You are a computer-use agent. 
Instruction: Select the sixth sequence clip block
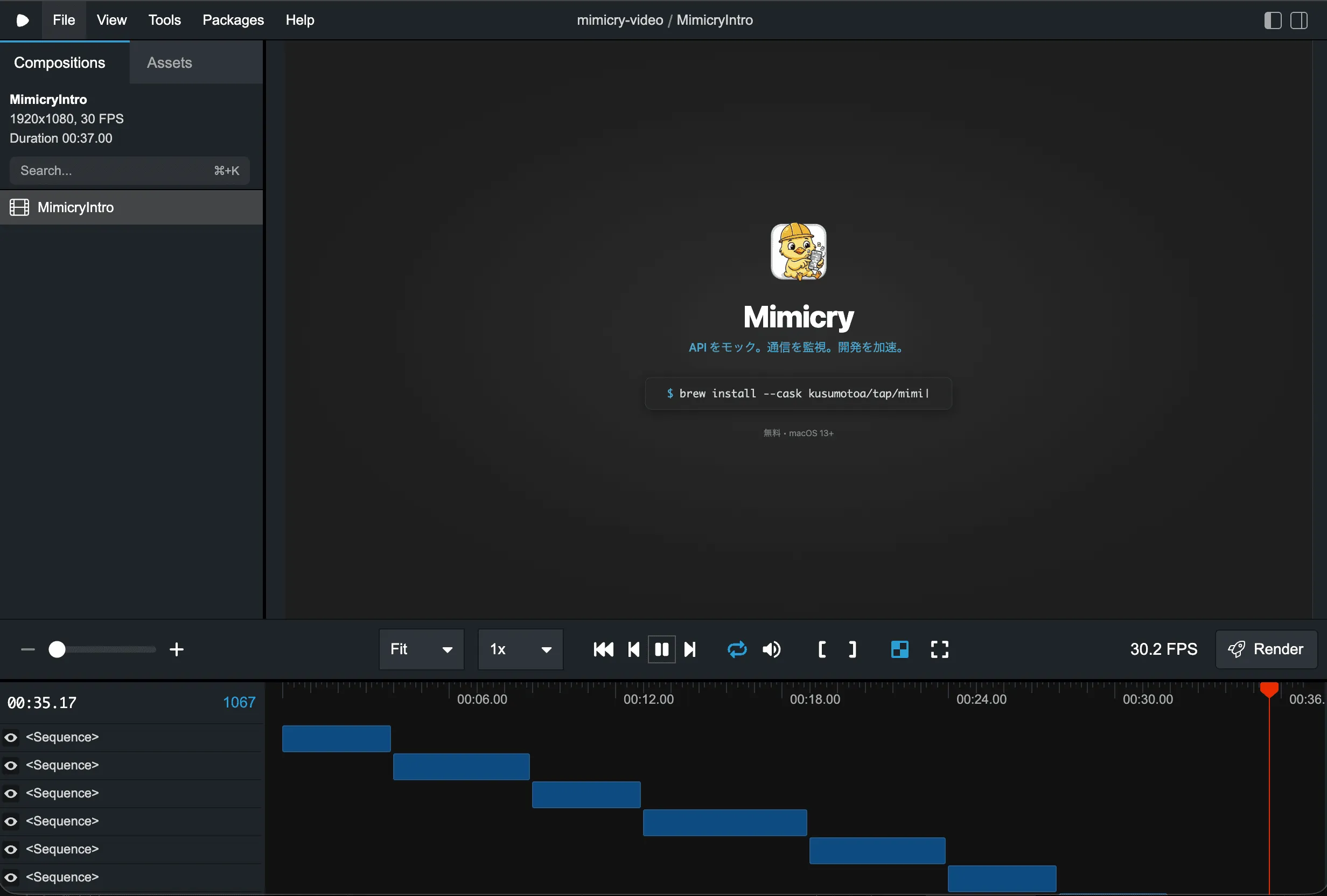click(1002, 878)
